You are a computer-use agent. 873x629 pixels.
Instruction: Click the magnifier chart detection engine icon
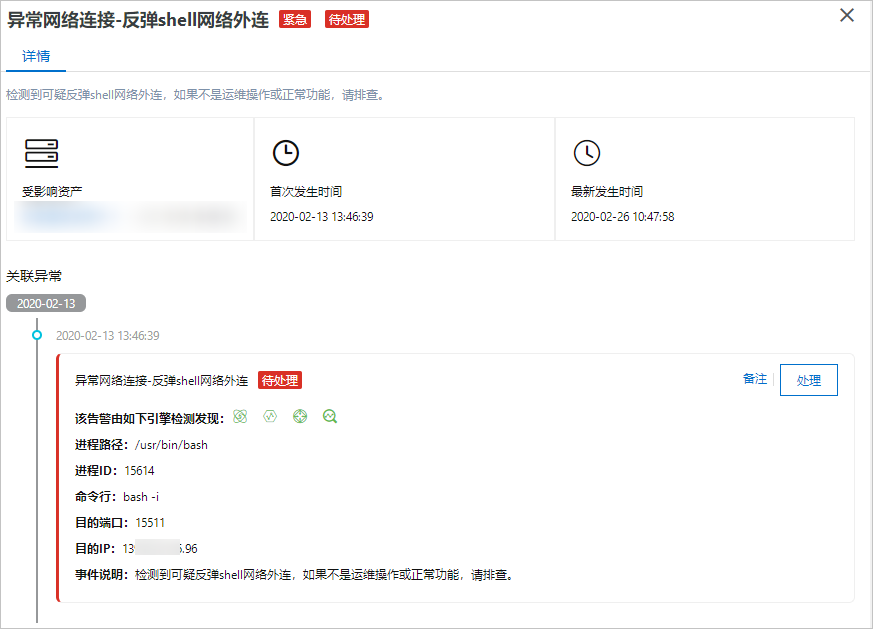click(330, 416)
